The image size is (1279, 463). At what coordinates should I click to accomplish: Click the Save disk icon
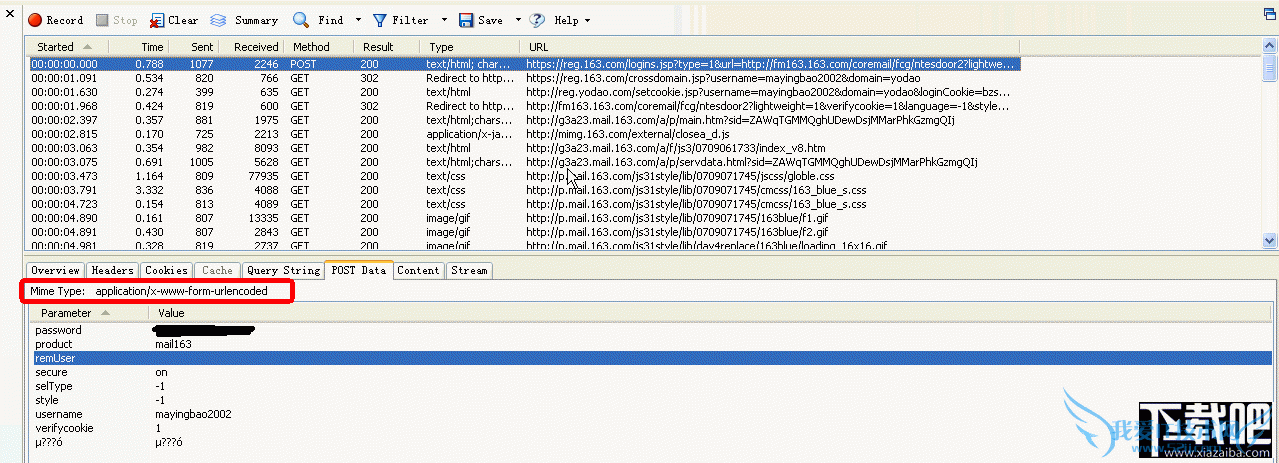(466, 20)
